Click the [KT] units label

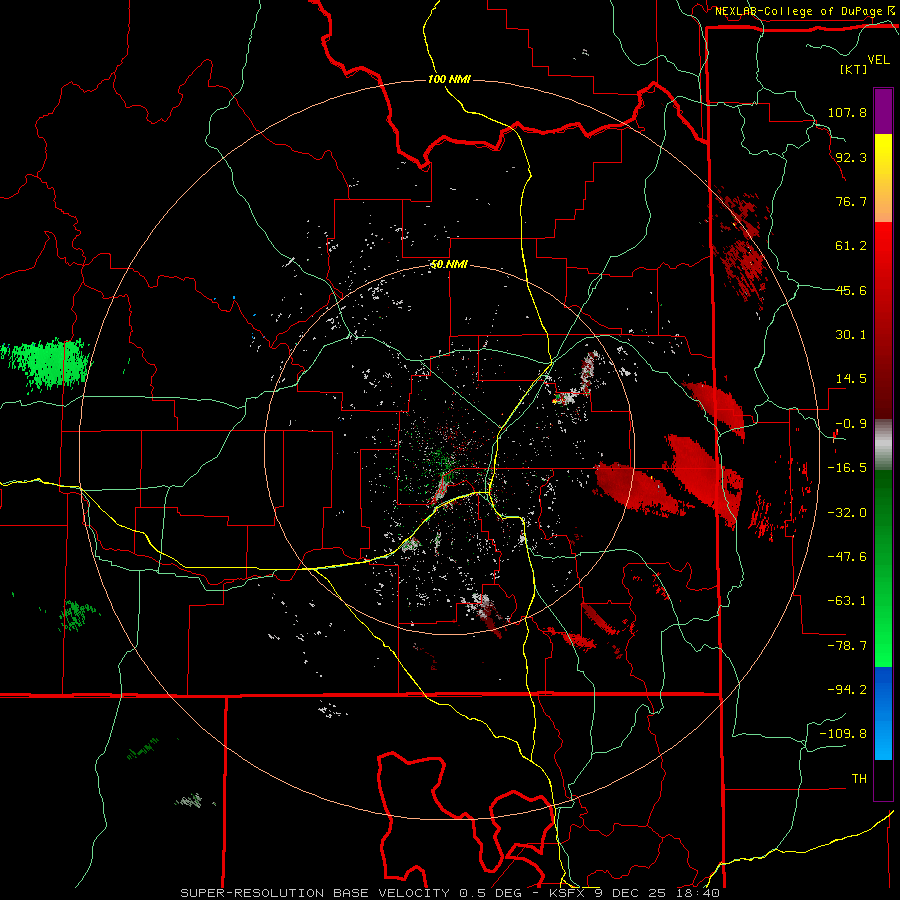pos(853,69)
